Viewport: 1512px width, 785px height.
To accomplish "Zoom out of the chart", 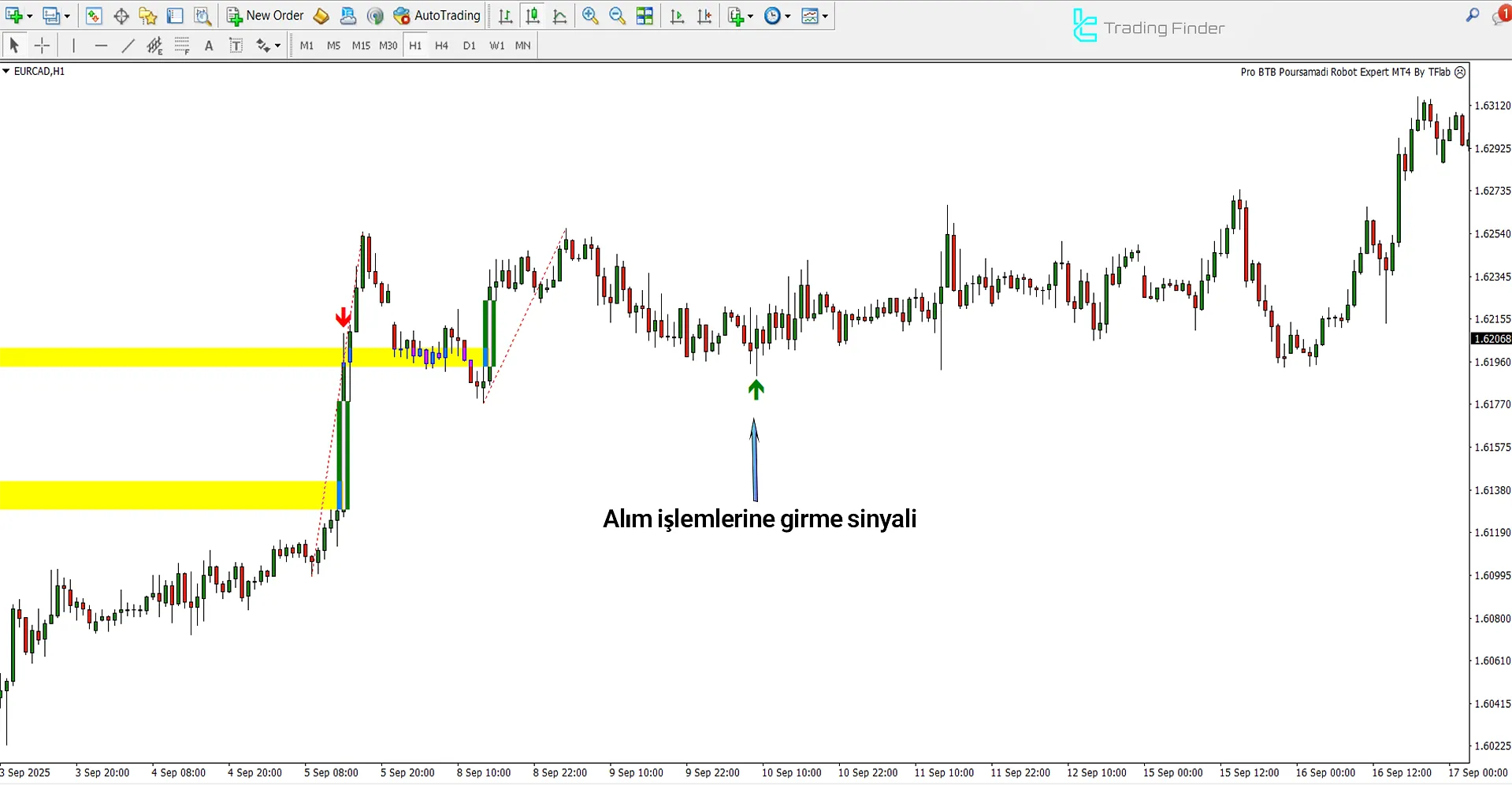I will tap(617, 16).
